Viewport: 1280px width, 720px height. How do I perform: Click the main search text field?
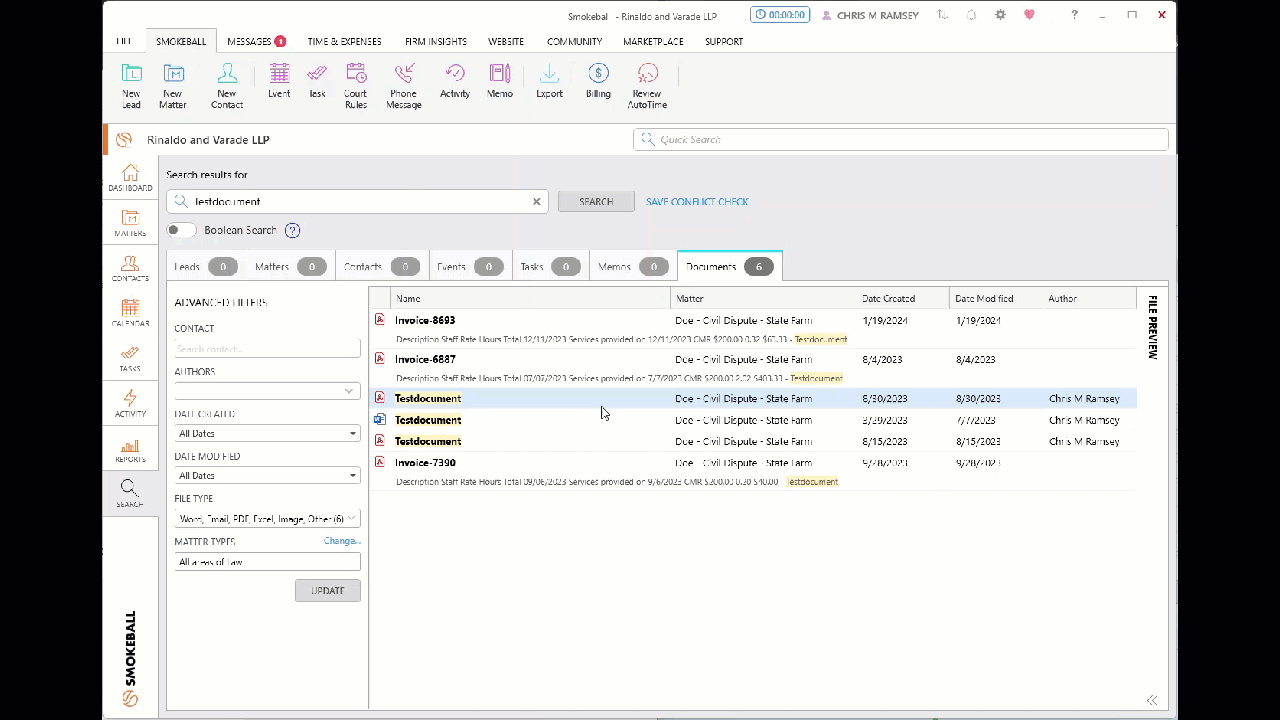(357, 201)
